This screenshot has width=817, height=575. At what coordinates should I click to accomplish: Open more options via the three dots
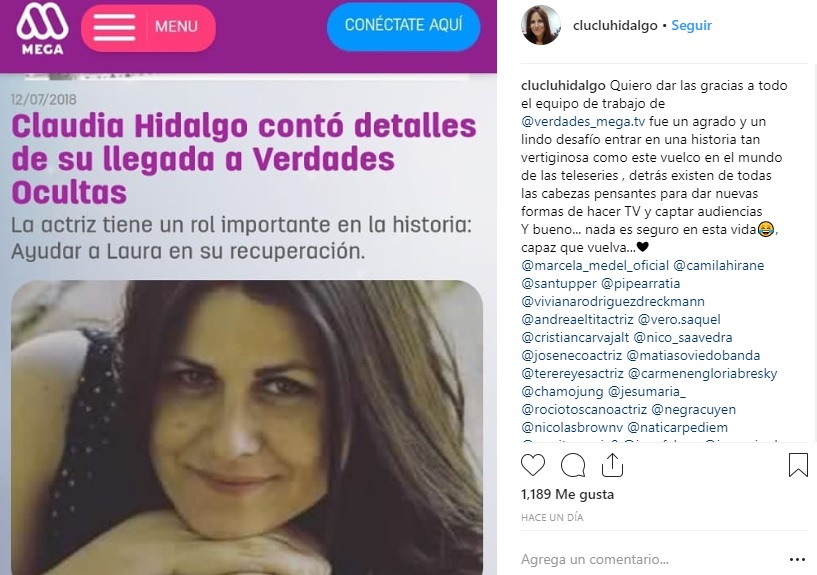797,560
